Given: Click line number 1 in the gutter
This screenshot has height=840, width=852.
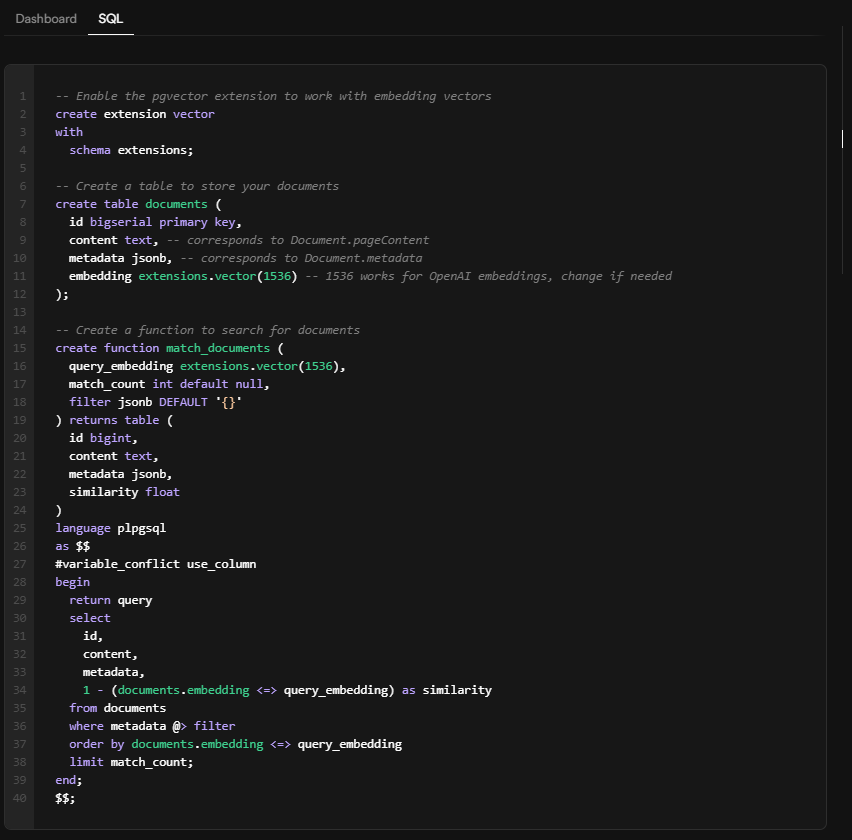Looking at the screenshot, I should coord(22,97).
